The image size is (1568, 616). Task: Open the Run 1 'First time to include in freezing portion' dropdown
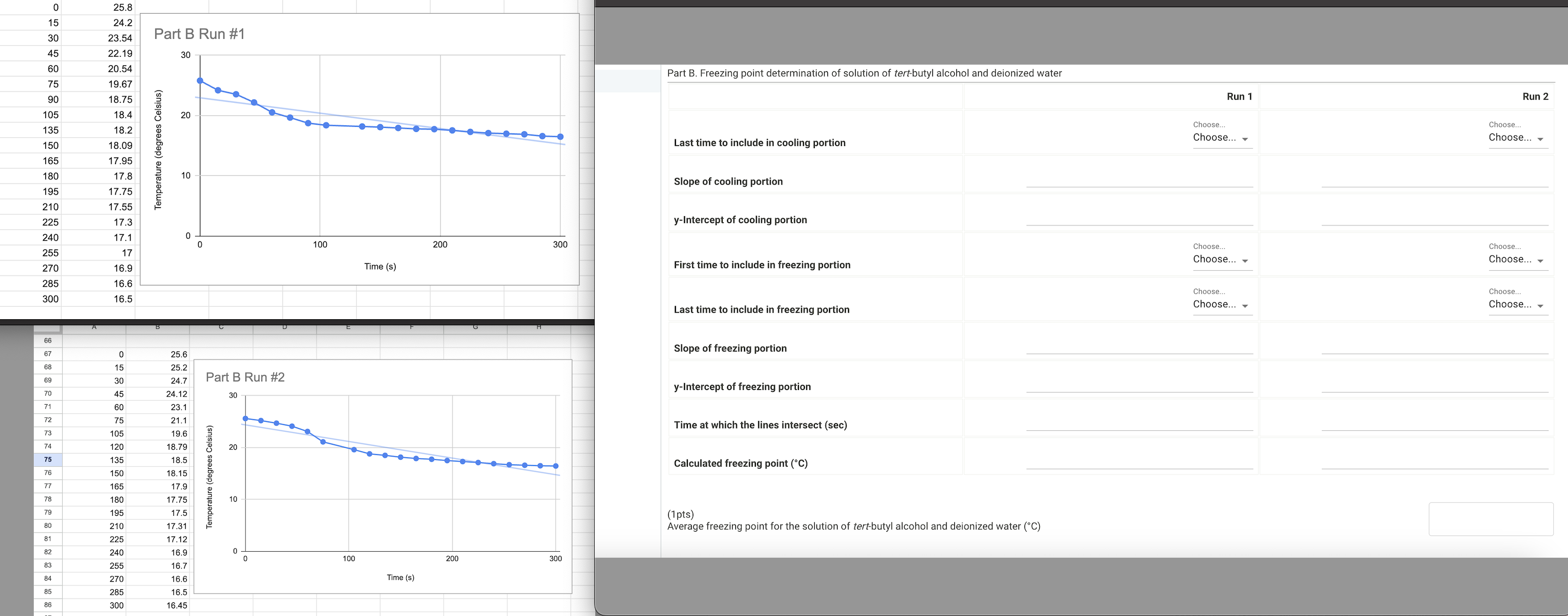coord(1221,259)
